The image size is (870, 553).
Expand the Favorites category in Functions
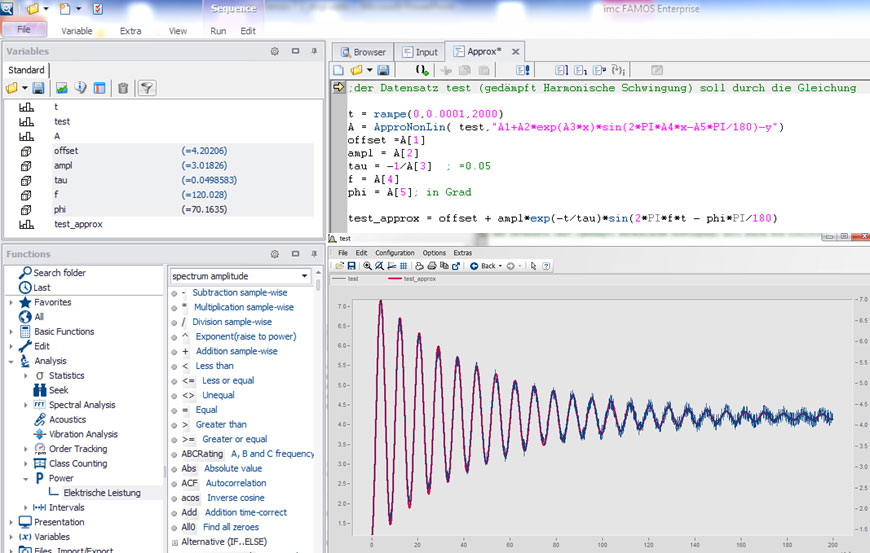pyautogui.click(x=11, y=302)
